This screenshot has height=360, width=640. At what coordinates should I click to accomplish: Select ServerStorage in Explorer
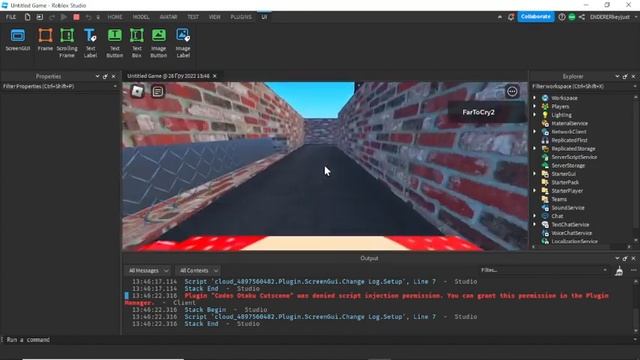(568, 165)
